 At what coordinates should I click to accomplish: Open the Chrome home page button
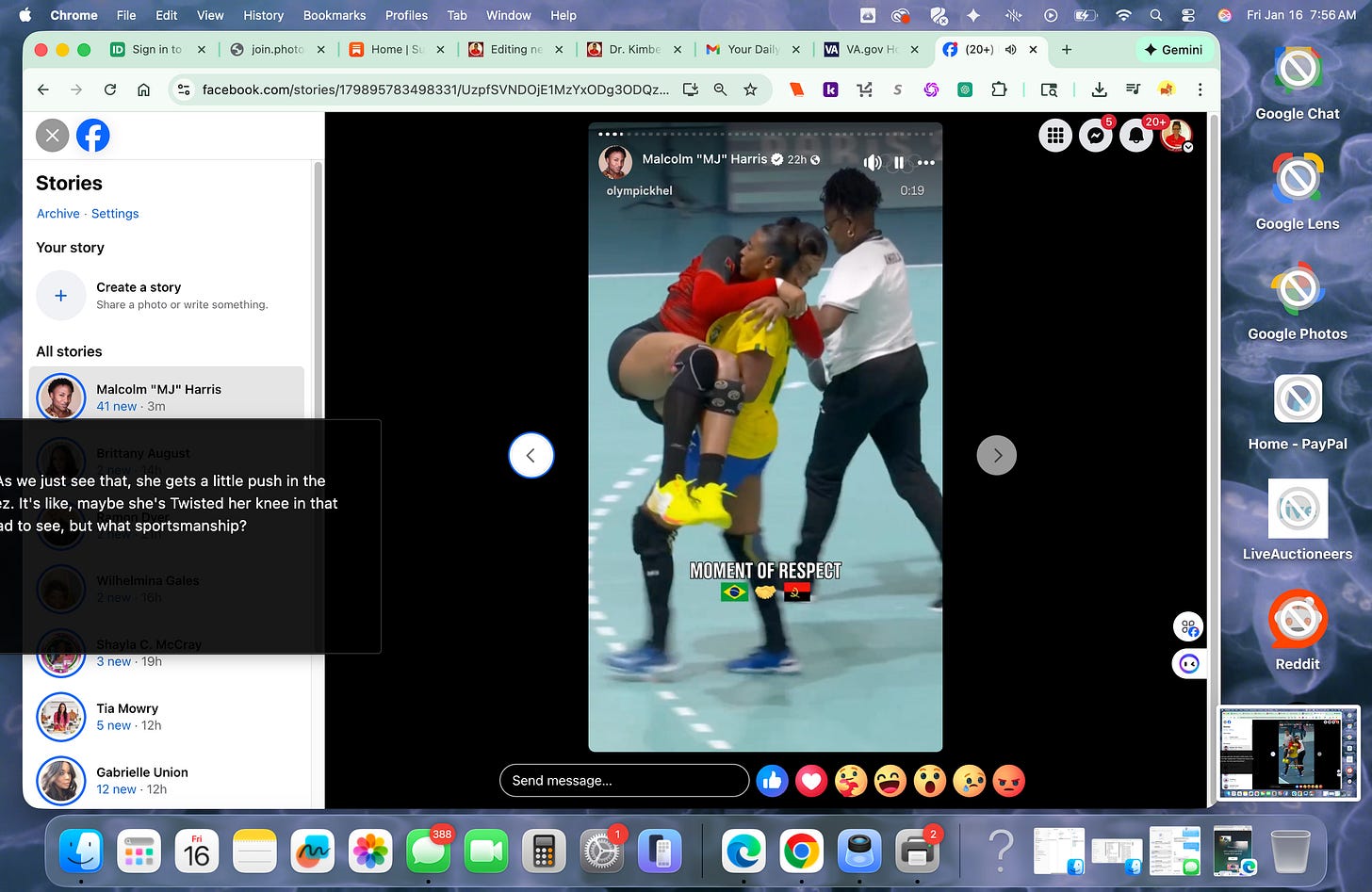click(x=143, y=89)
